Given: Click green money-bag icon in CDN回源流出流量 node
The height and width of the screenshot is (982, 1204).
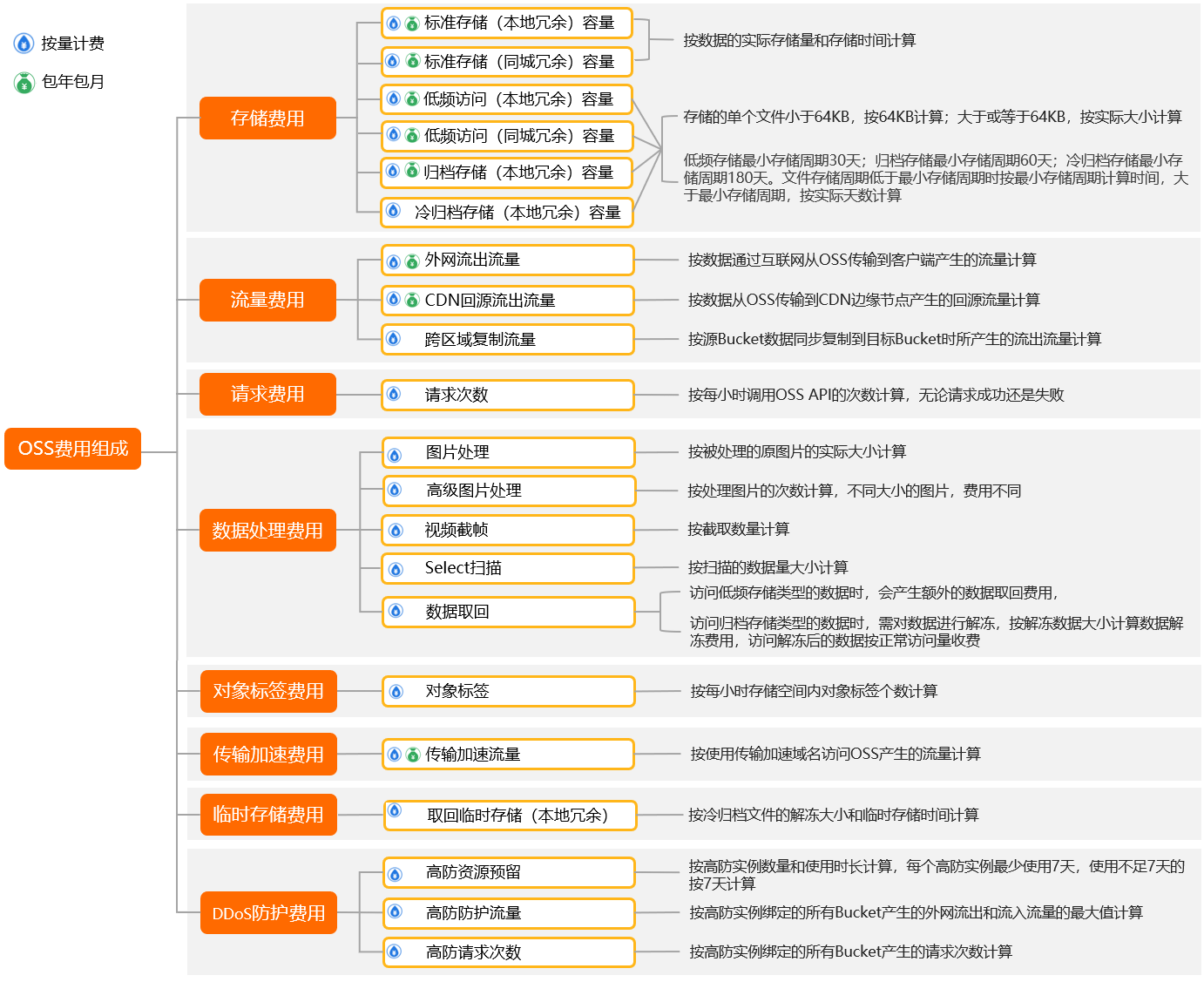Looking at the screenshot, I should 412,300.
